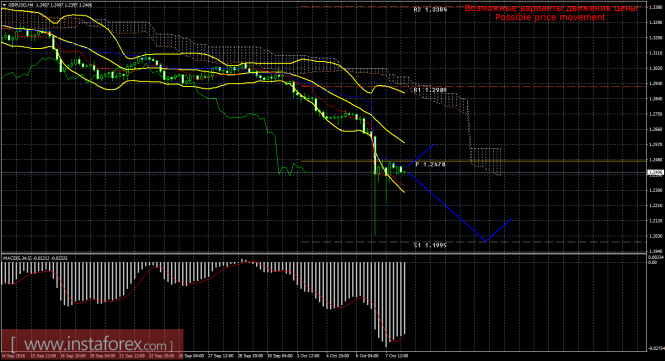This screenshot has width=665, height=361.
Task: Click the blue bounce segment rising from S1
Action: click(499, 230)
